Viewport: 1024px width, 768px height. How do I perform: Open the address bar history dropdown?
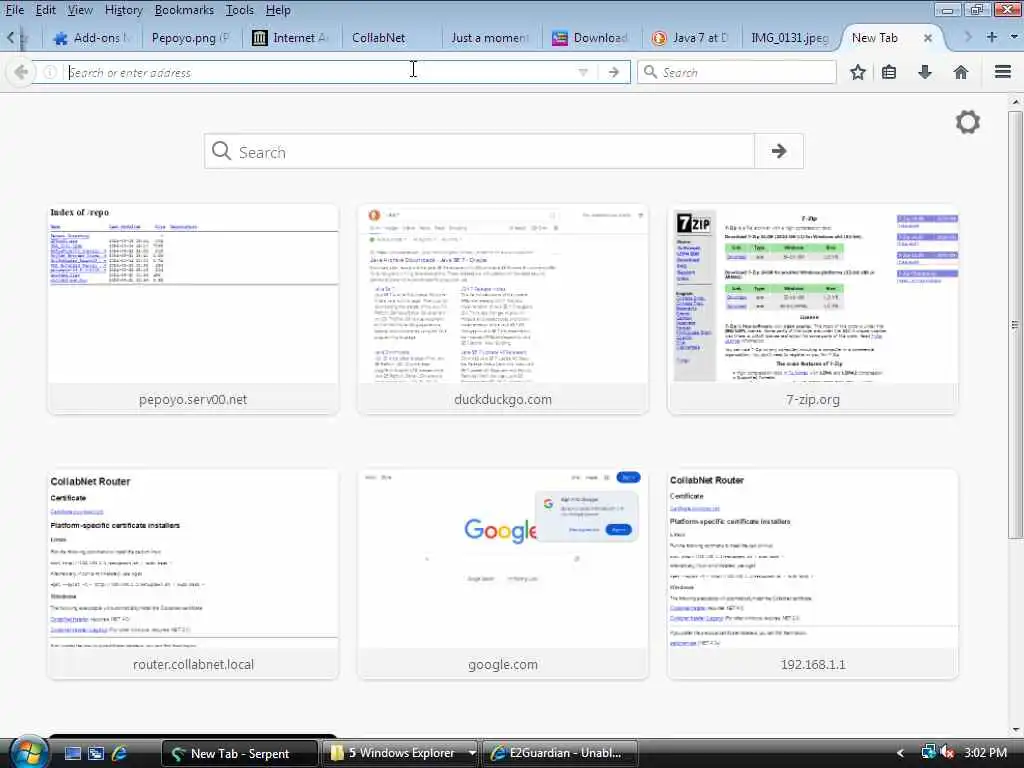(583, 72)
